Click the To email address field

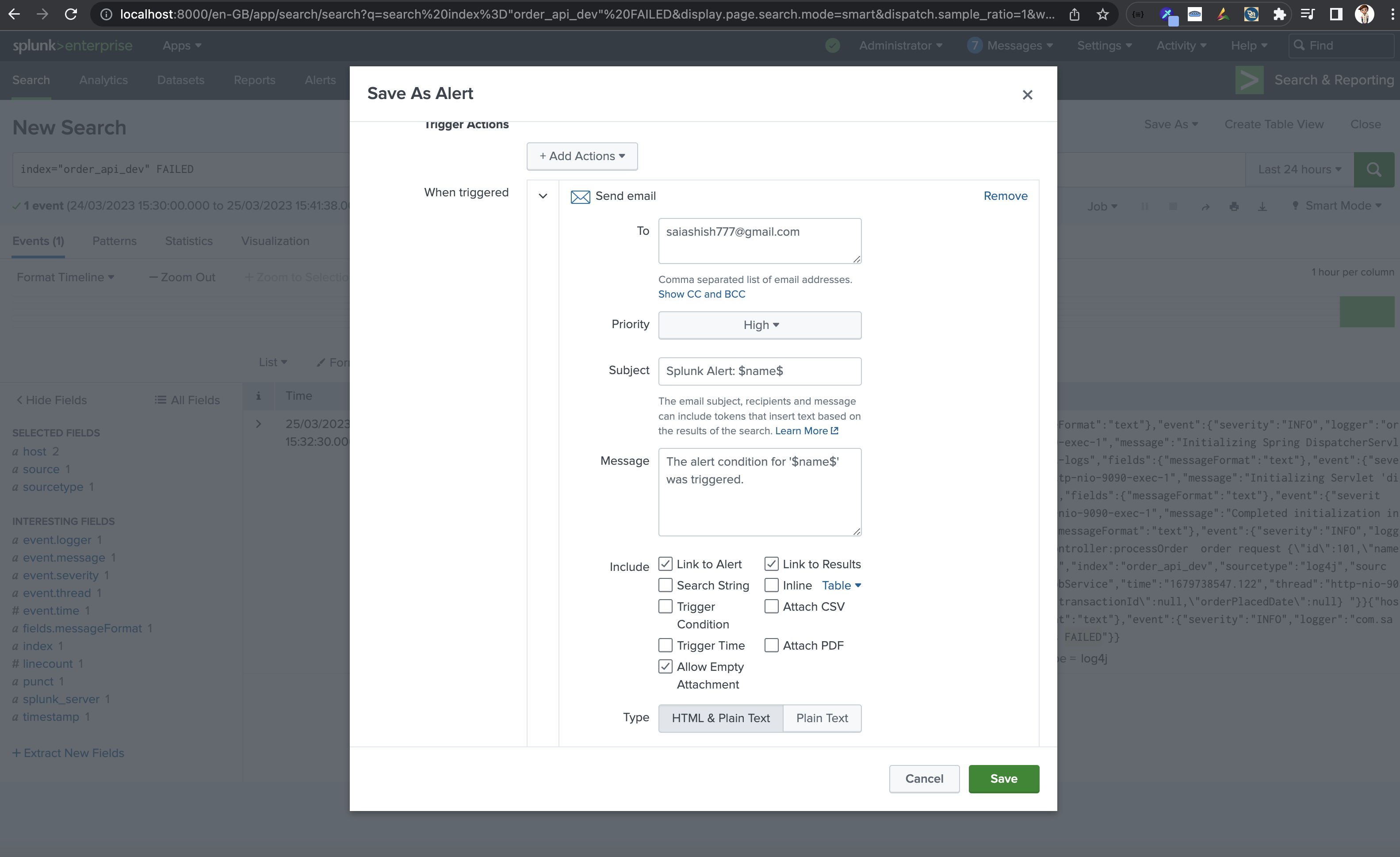coord(760,241)
